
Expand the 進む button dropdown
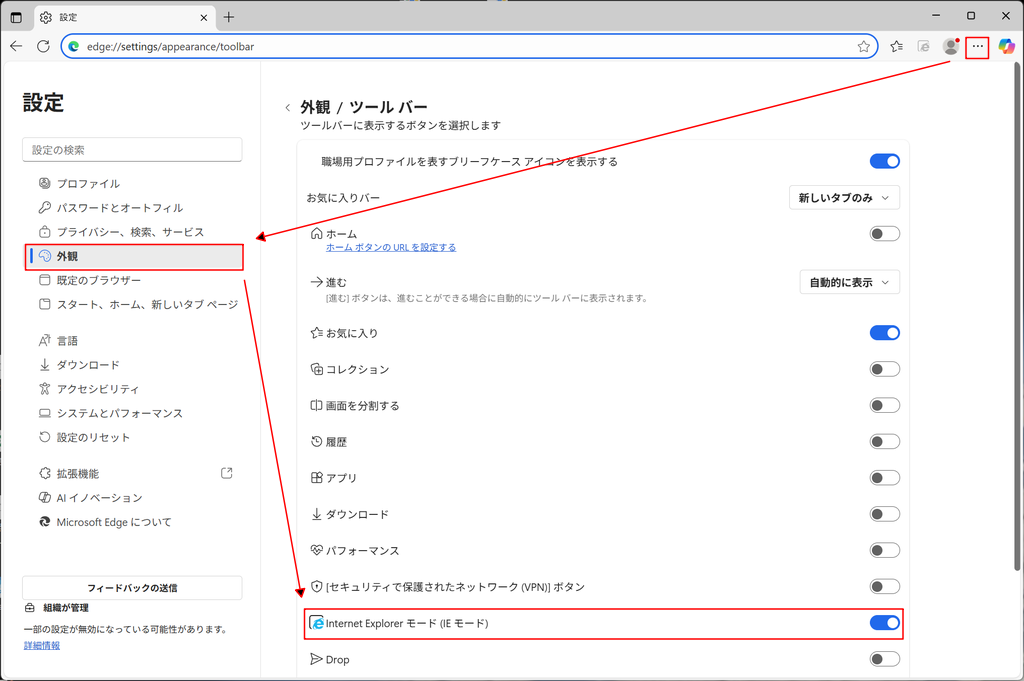pyautogui.click(x=849, y=283)
